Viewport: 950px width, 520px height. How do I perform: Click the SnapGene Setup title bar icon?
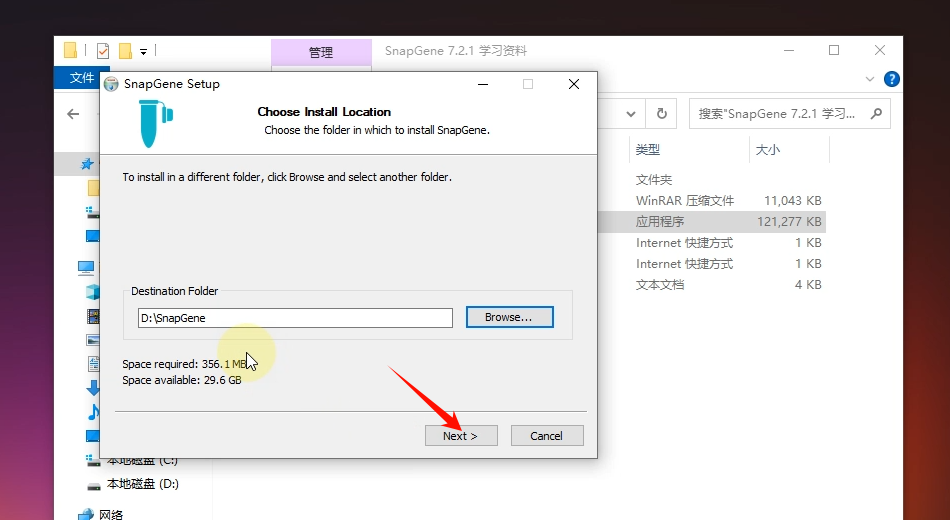coord(111,84)
